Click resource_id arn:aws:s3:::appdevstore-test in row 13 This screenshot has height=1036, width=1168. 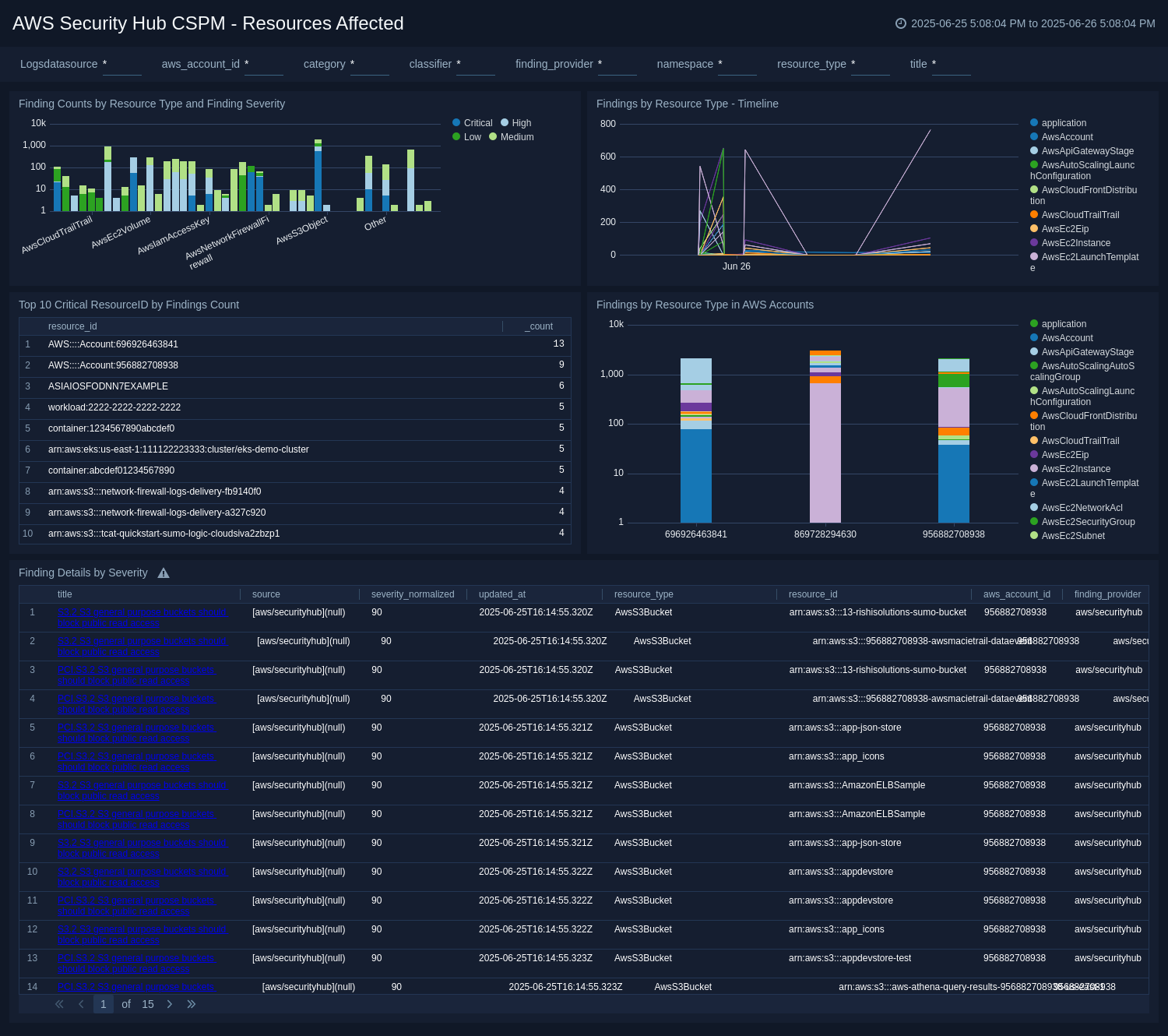(x=850, y=958)
